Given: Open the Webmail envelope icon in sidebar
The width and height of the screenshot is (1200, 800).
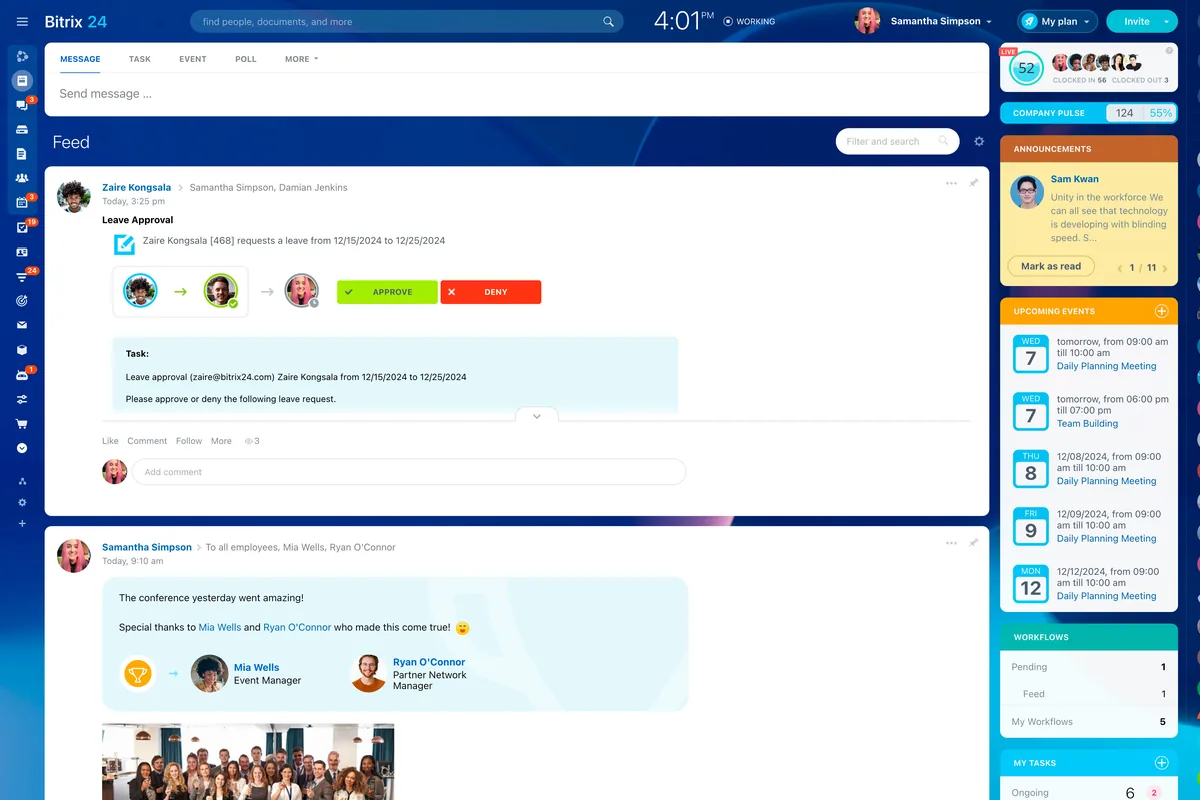Looking at the screenshot, I should 22,325.
